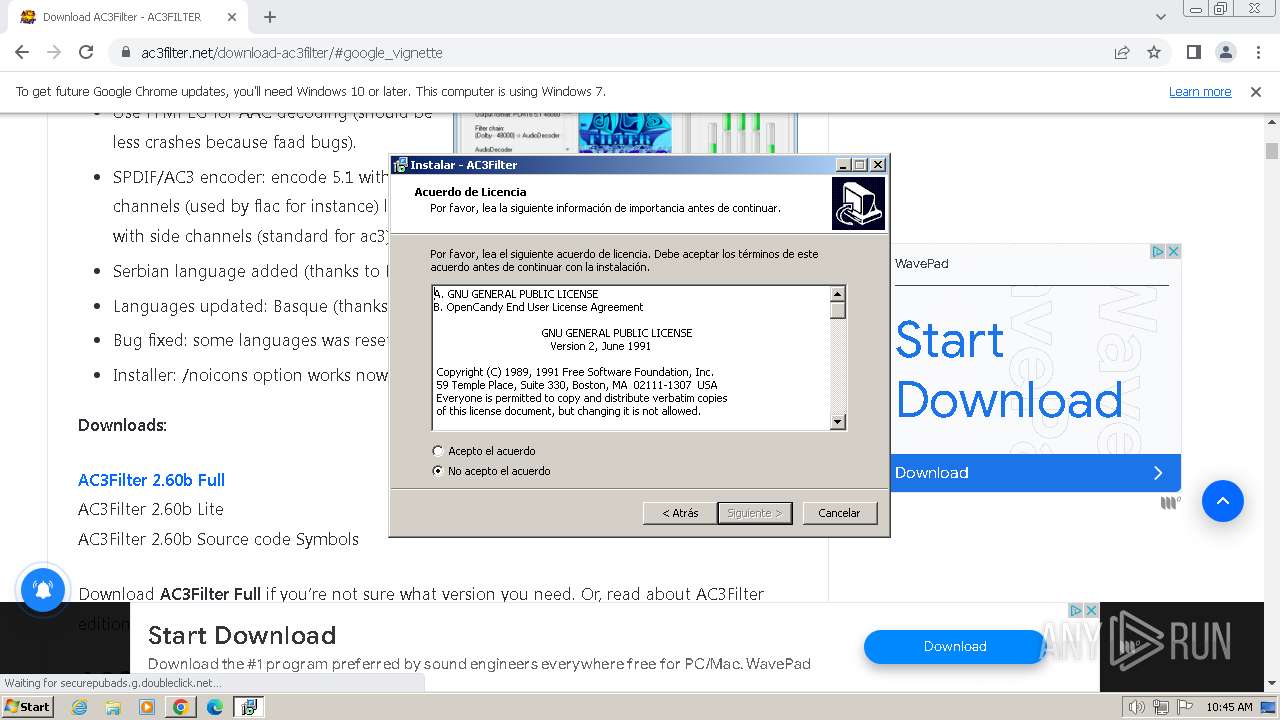Open AdChoices icon on bottom banner

click(x=1076, y=610)
